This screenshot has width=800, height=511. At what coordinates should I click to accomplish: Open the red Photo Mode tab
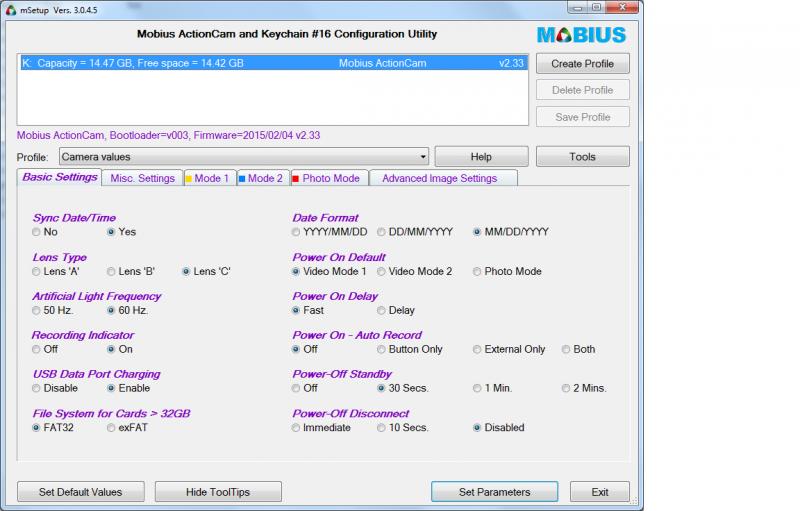pyautogui.click(x=330, y=178)
